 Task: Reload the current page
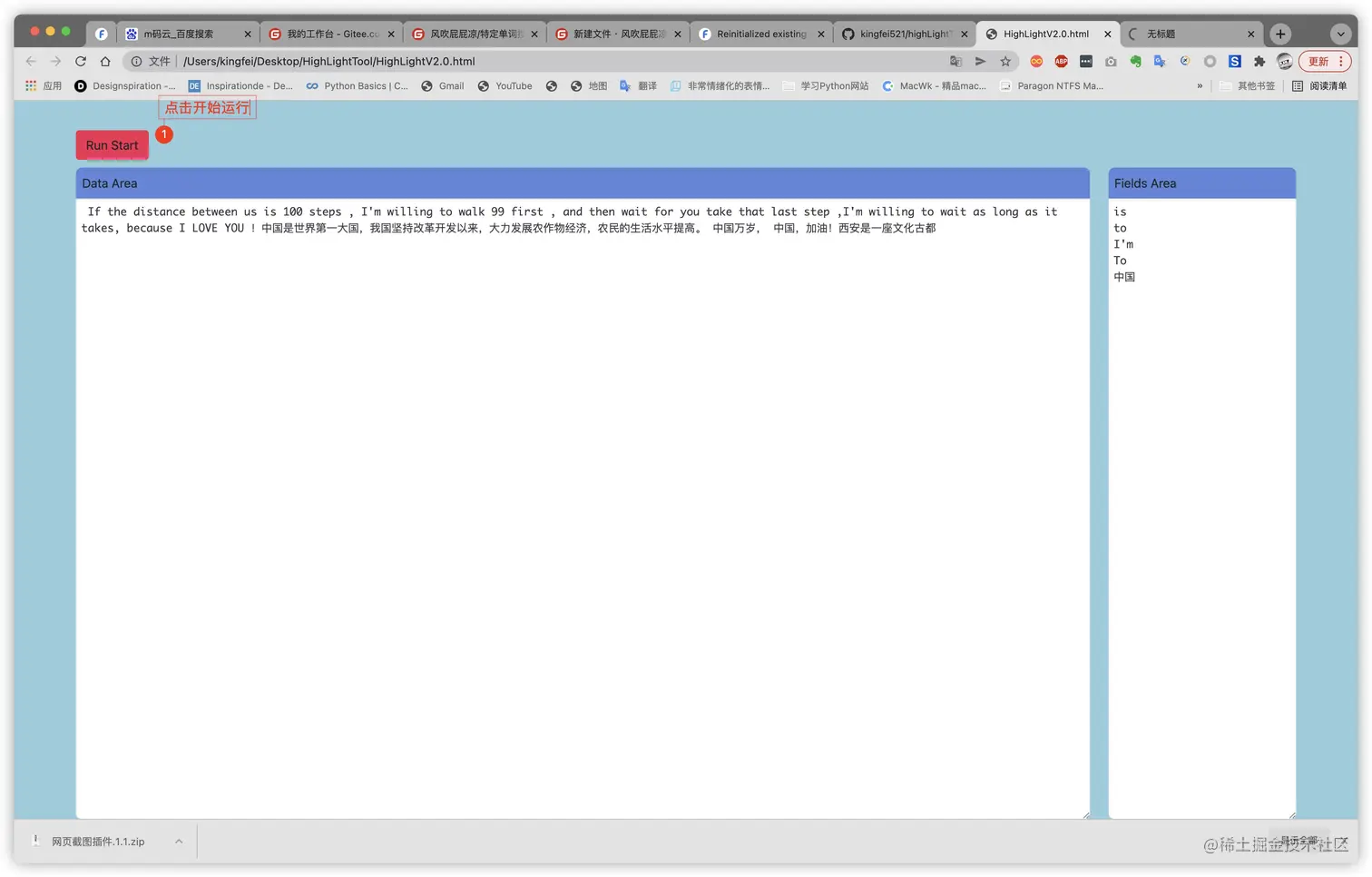point(81,61)
